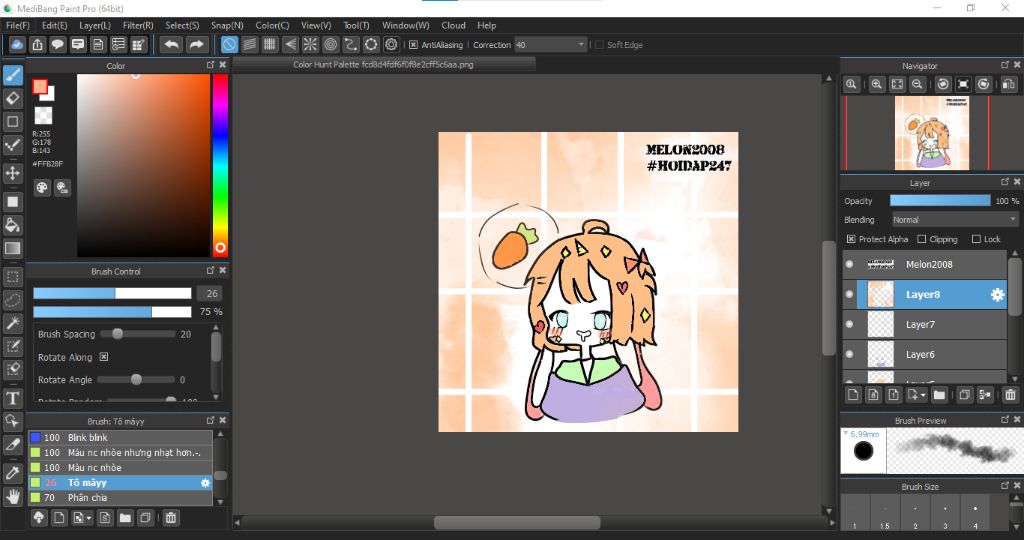The height and width of the screenshot is (540, 1024).
Task: Open the Blending mode dropdown
Action: coord(954,220)
